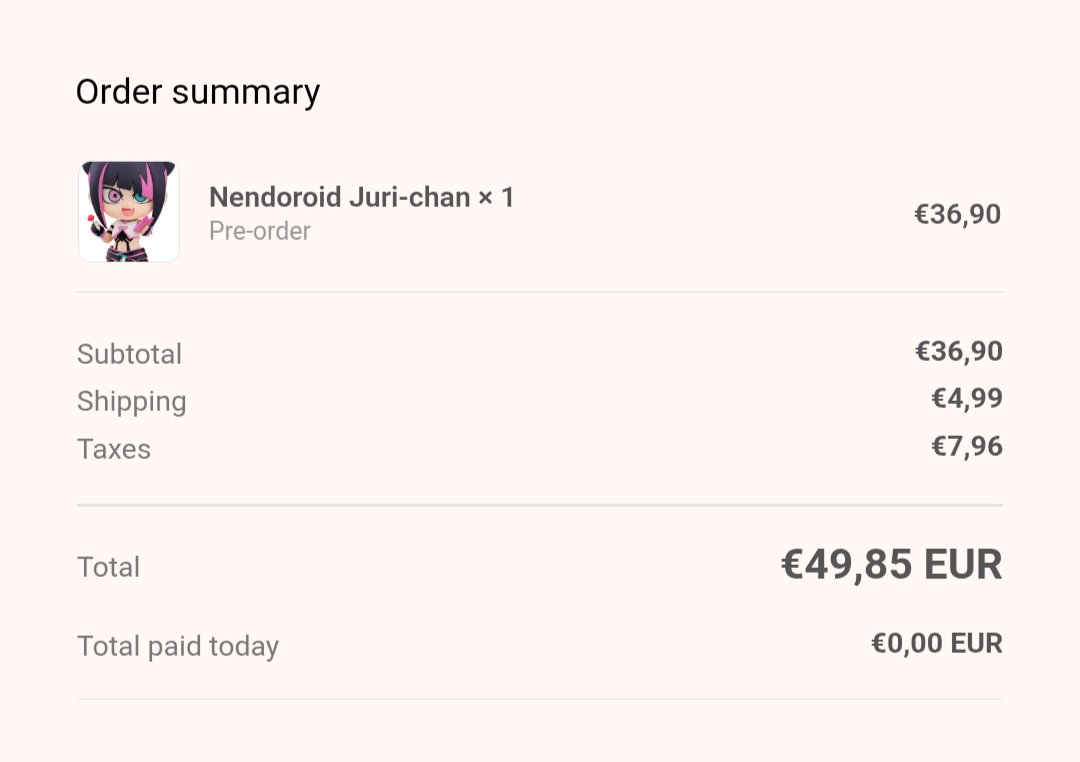Select the Pre-order label under the product
The height and width of the screenshot is (762, 1080).
click(x=260, y=231)
